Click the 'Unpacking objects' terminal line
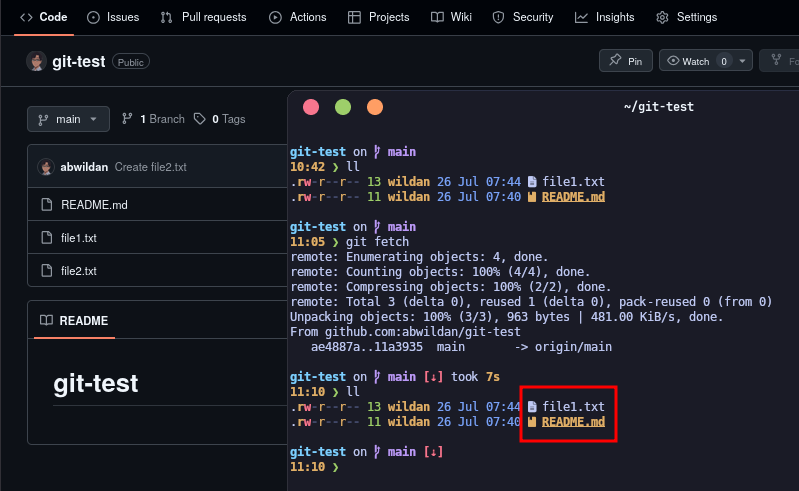The height and width of the screenshot is (491, 799). [x=507, y=317]
